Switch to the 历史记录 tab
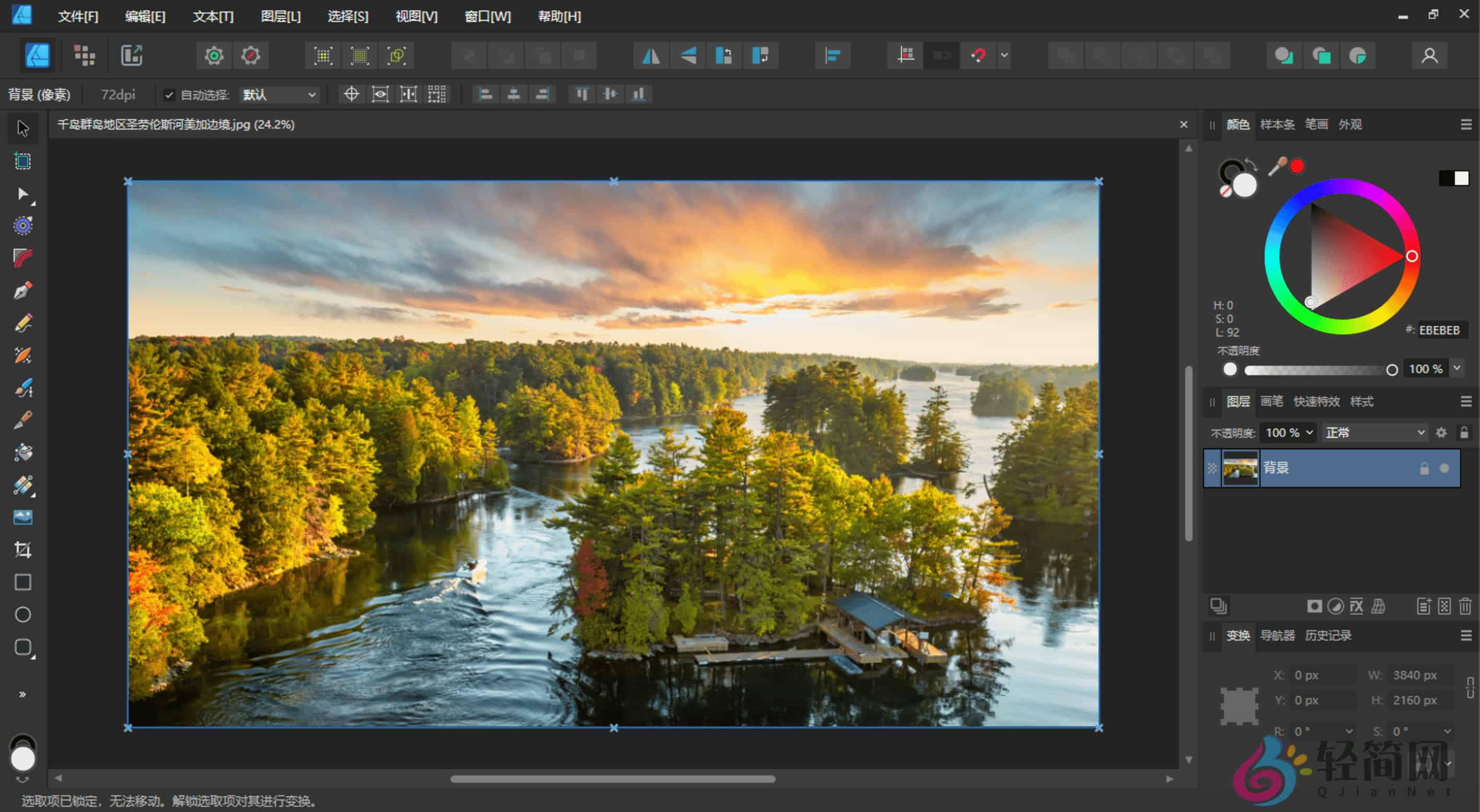Viewport: 1480px width, 812px height. tap(1328, 636)
